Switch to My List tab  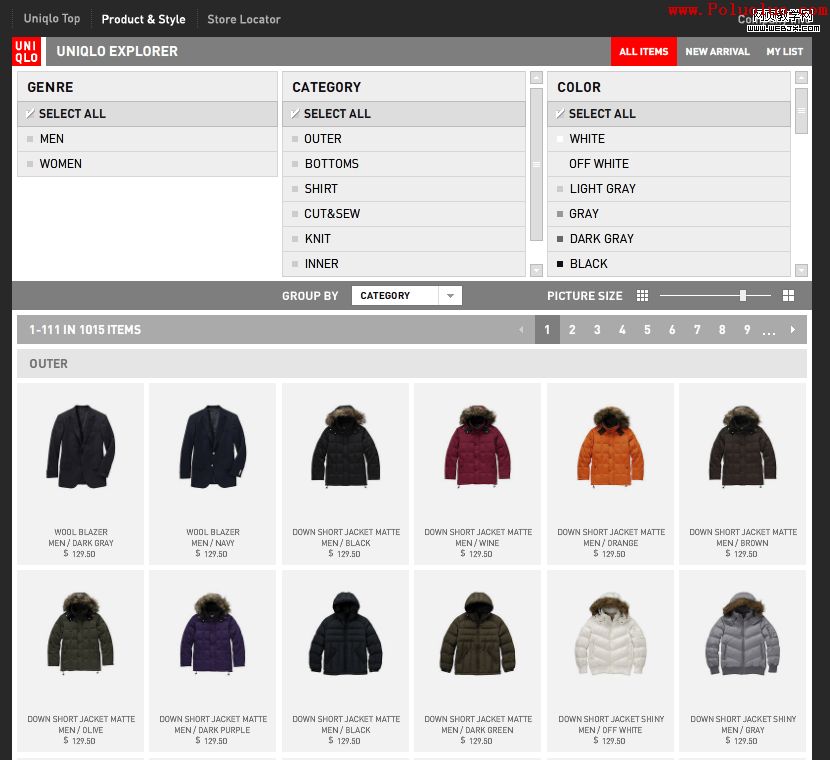point(784,51)
